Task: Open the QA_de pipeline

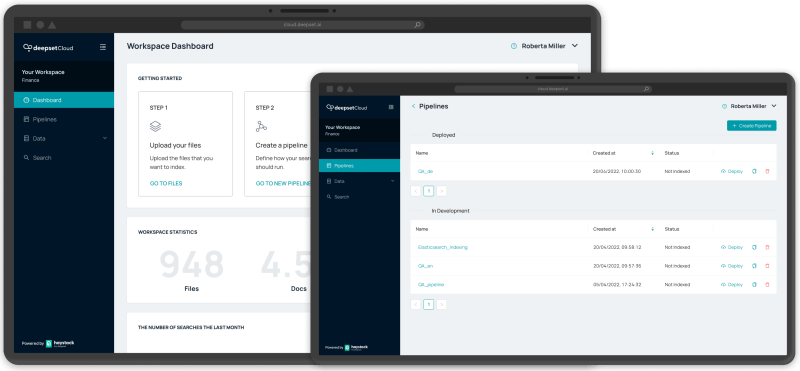Action: 425,171
